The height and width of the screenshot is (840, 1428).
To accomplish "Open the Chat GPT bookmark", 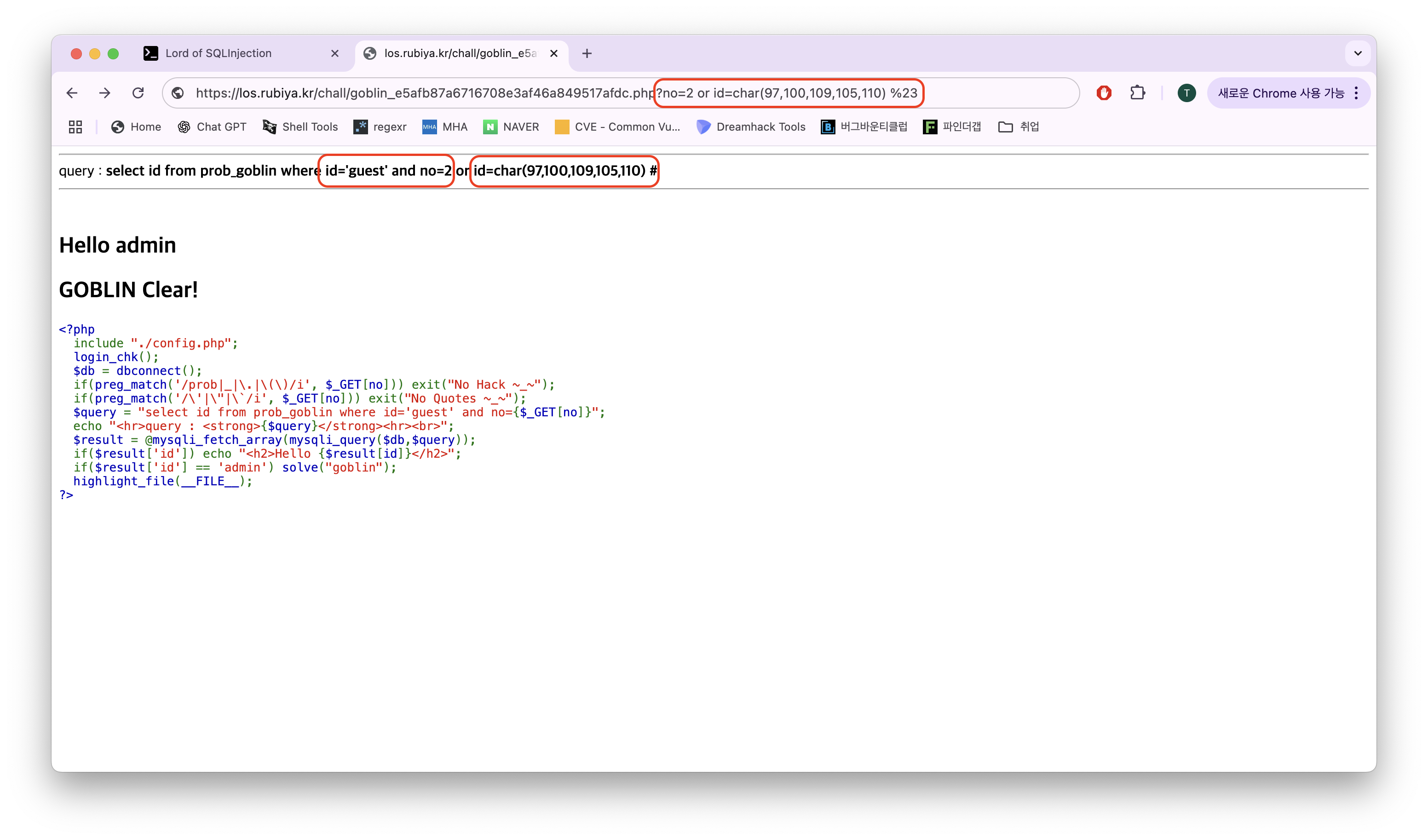I will (x=213, y=127).
